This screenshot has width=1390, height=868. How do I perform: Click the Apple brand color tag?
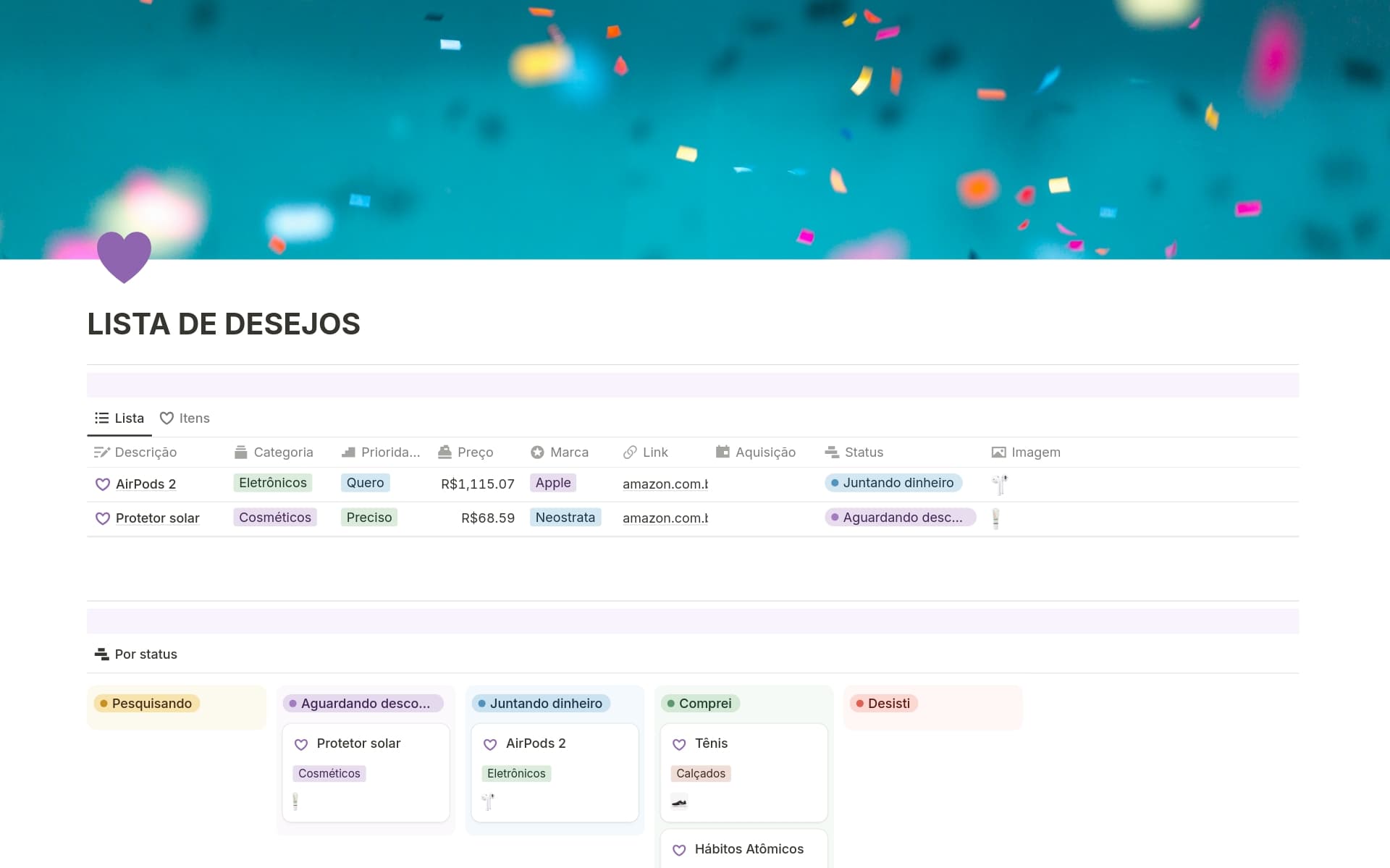552,483
